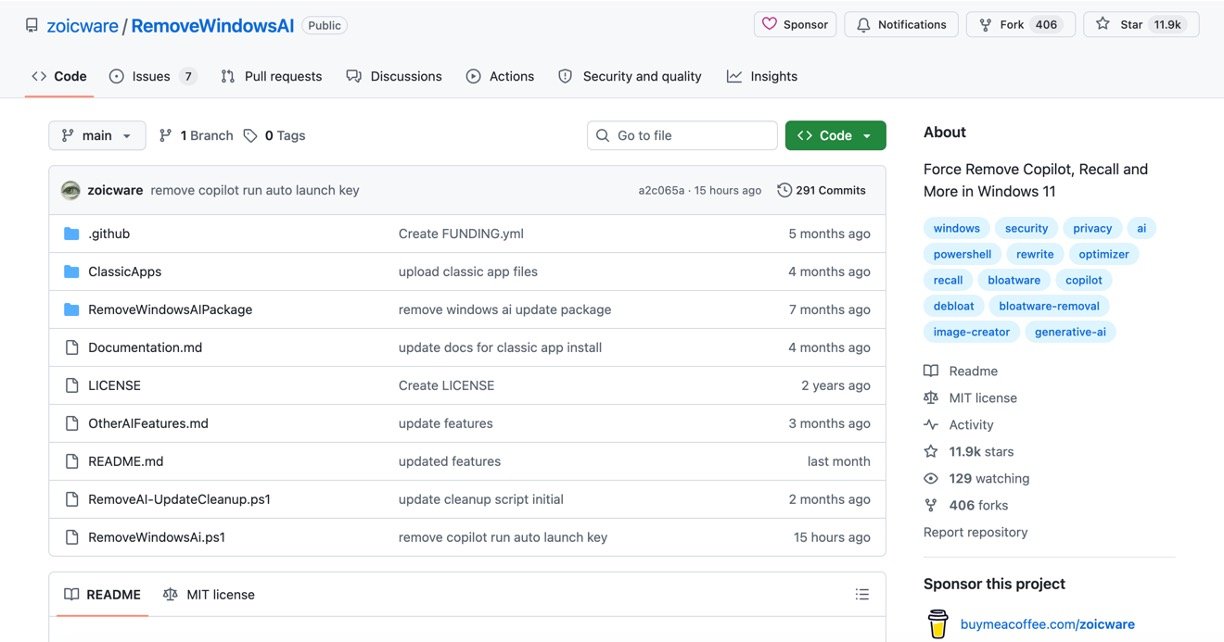Expand the green Code dropdown button
Screen dimensions: 1224x642
coord(835,136)
